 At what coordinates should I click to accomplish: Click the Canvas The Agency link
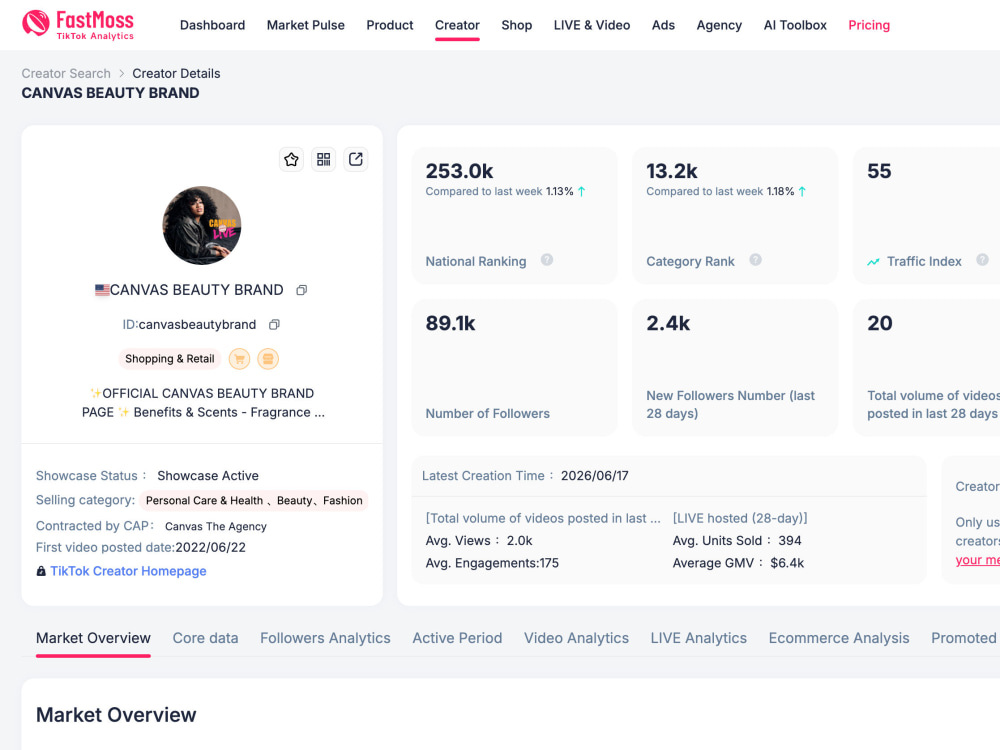pyautogui.click(x=216, y=526)
